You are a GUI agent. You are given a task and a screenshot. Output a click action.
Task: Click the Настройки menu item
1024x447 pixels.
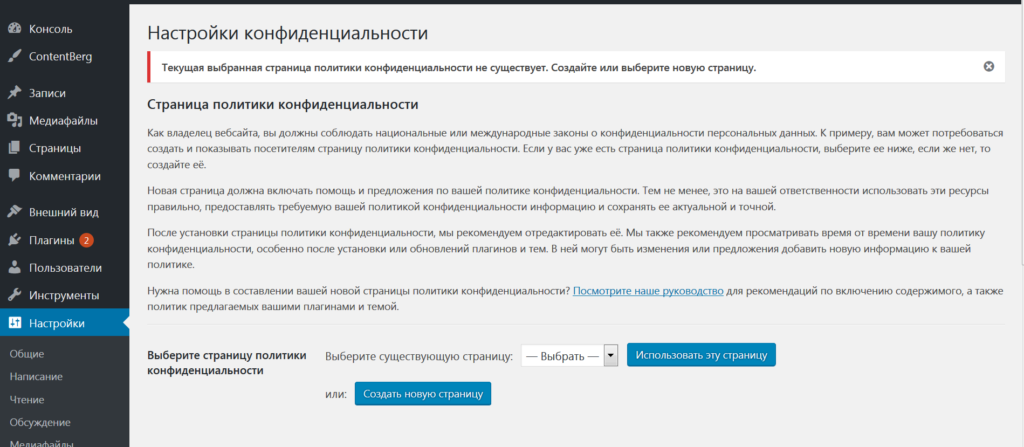56,323
